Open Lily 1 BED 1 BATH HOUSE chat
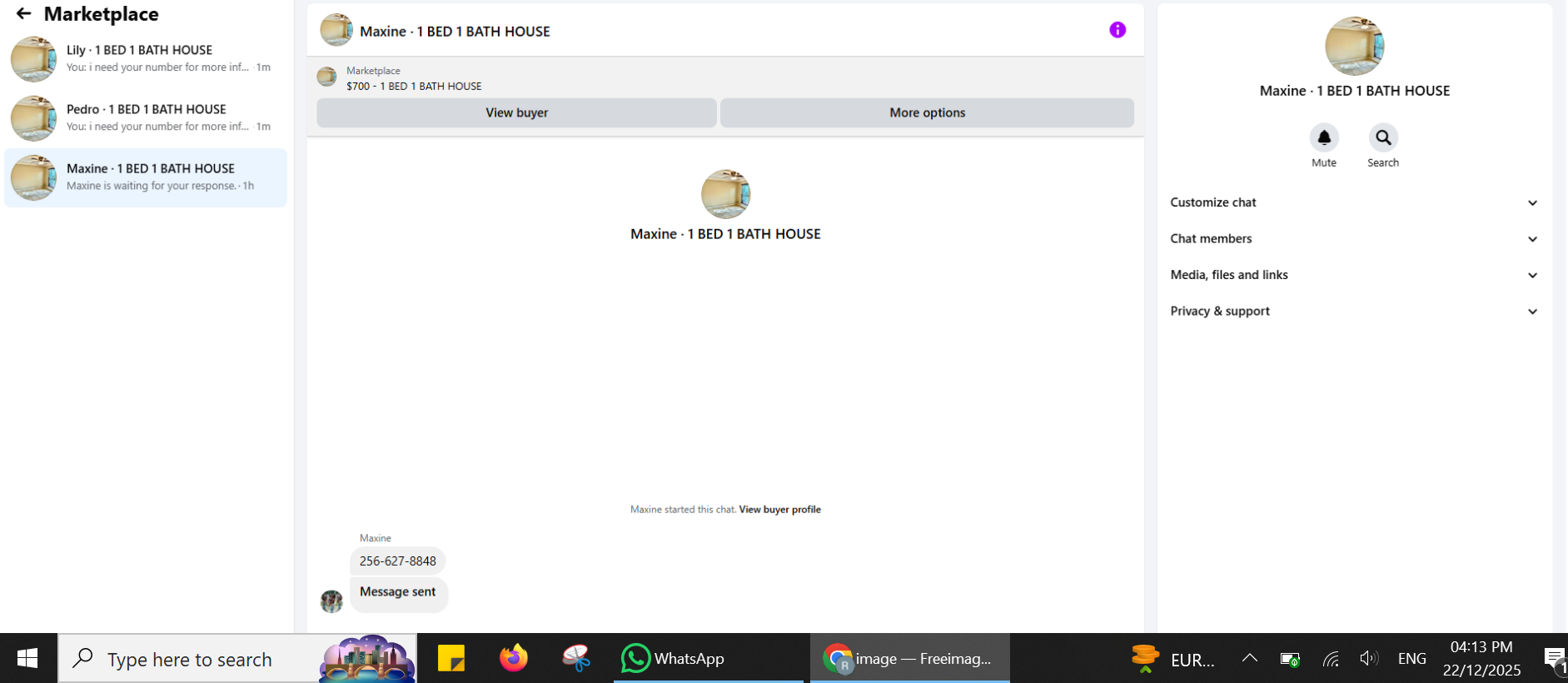 146,59
